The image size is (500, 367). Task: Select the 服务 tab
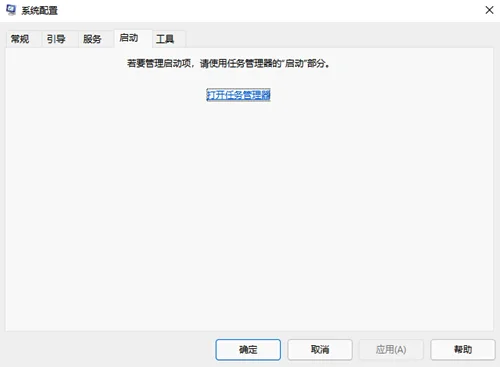point(92,39)
